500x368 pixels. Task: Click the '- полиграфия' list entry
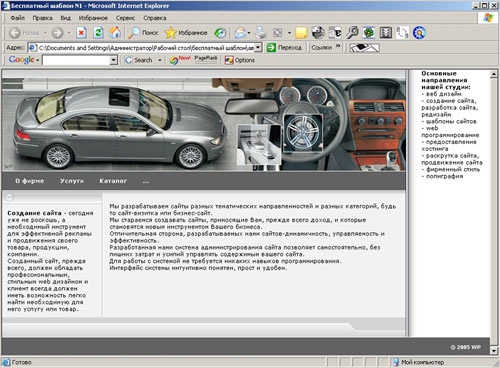(442, 176)
